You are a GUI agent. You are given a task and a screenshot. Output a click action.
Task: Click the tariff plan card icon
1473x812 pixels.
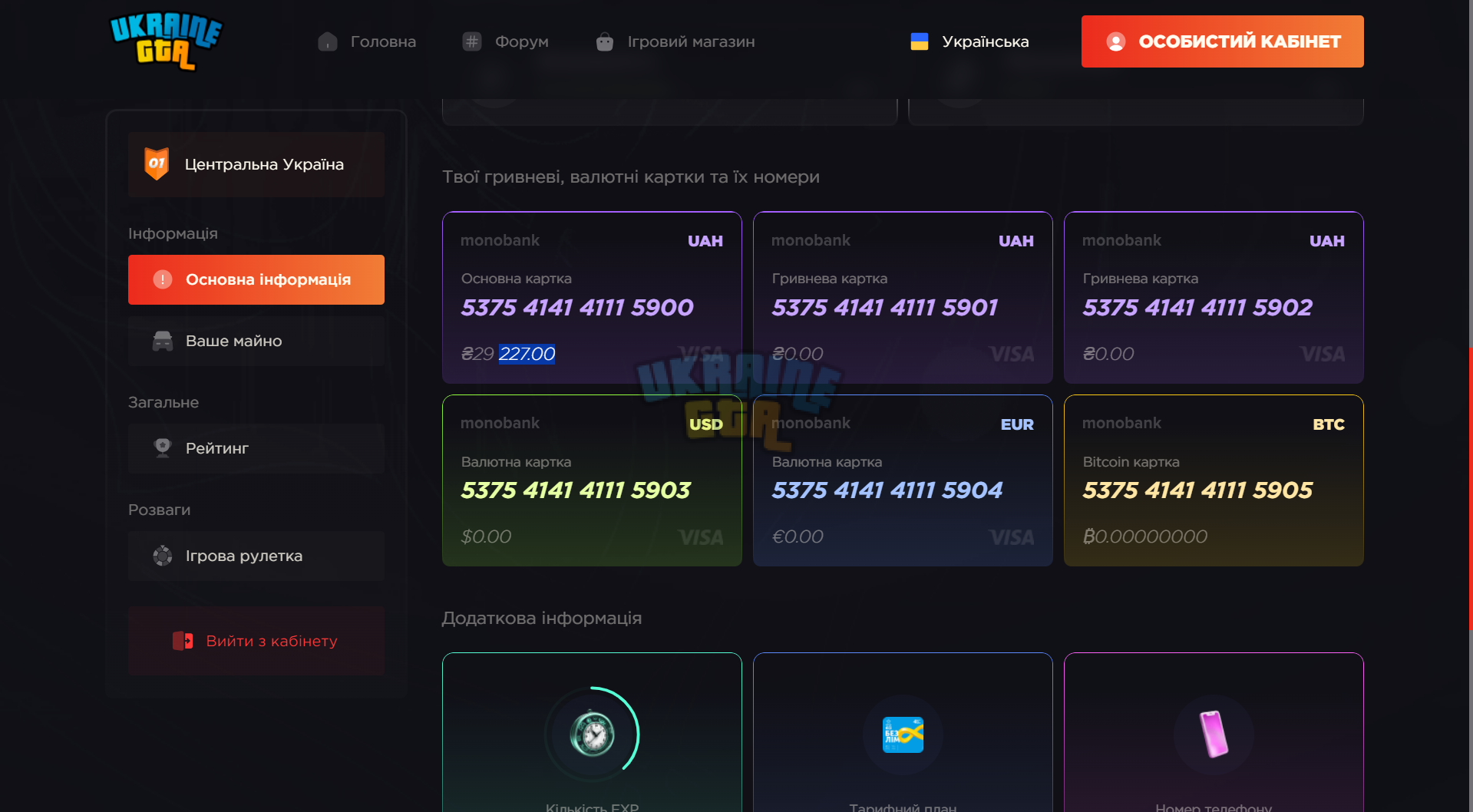tap(903, 734)
